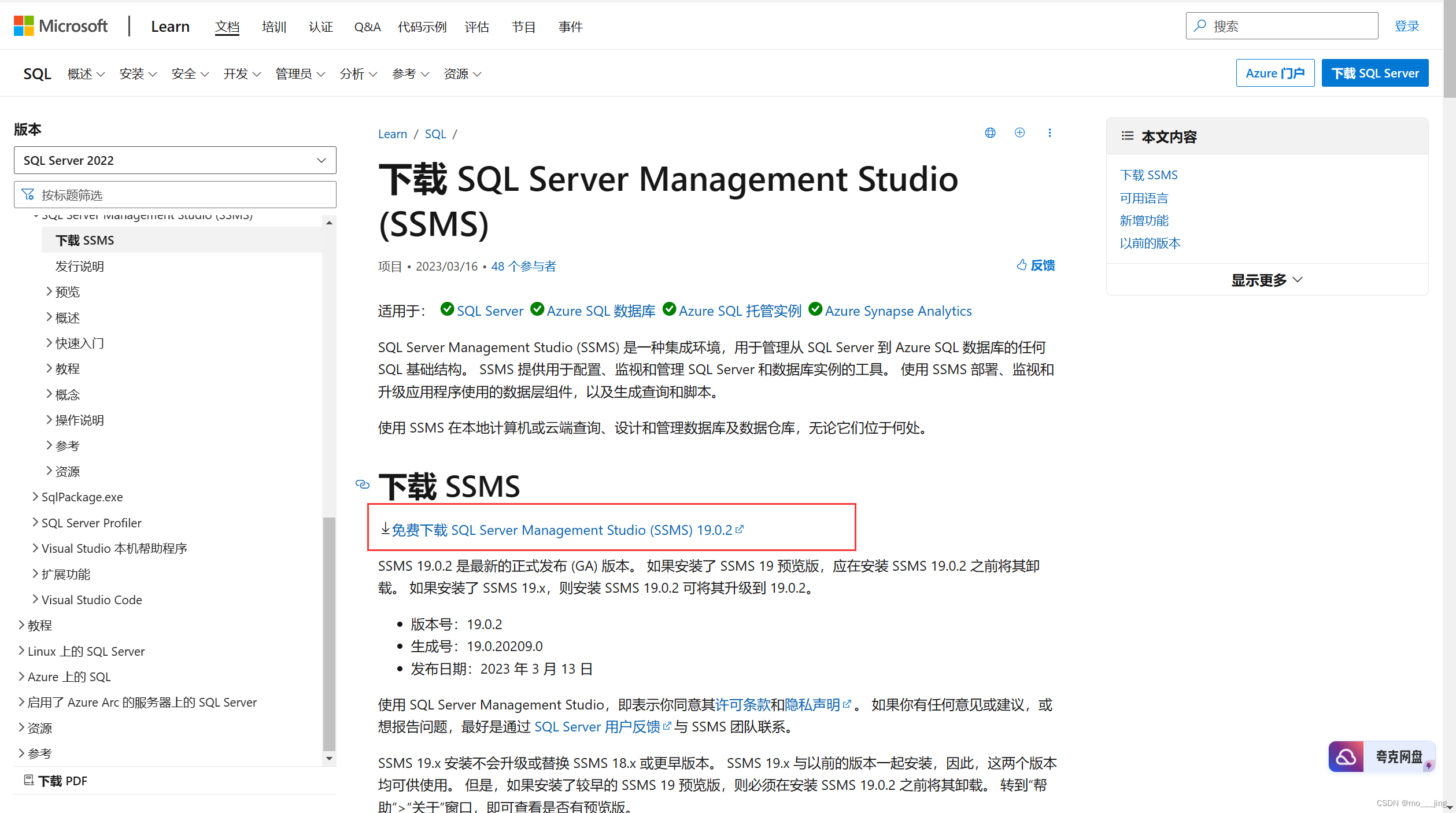Click the download PDF document icon
This screenshot has width=1456, height=813.
[28, 780]
